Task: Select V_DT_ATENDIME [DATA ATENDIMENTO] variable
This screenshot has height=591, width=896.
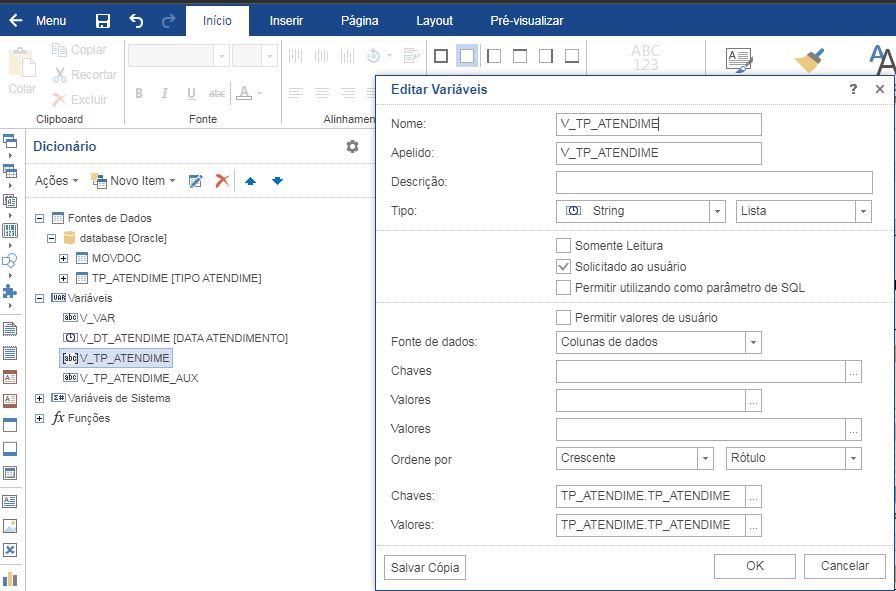Action: point(175,338)
